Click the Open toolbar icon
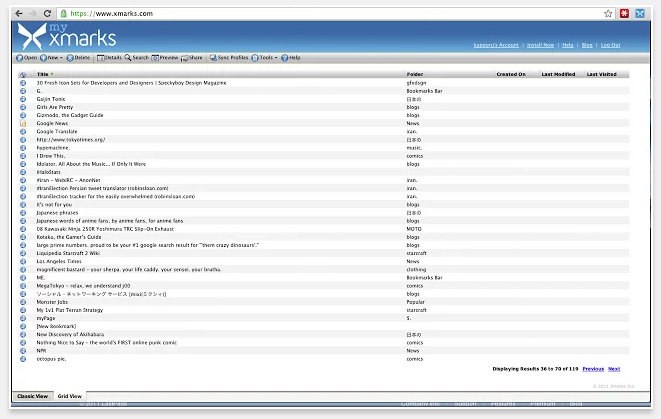The height and width of the screenshot is (419, 661). point(20,58)
